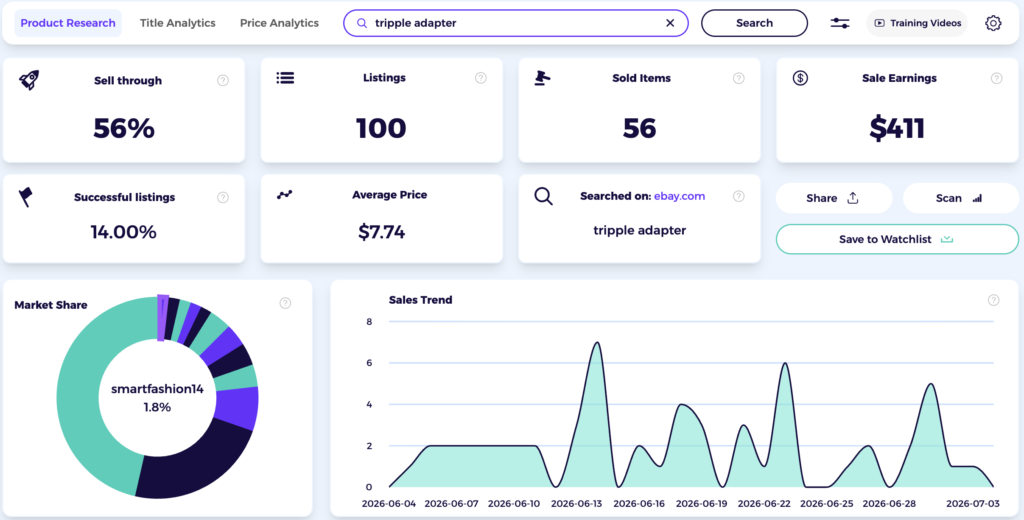Open help for Sales Trend chart
Viewport: 1024px width, 520px height.
993,300
